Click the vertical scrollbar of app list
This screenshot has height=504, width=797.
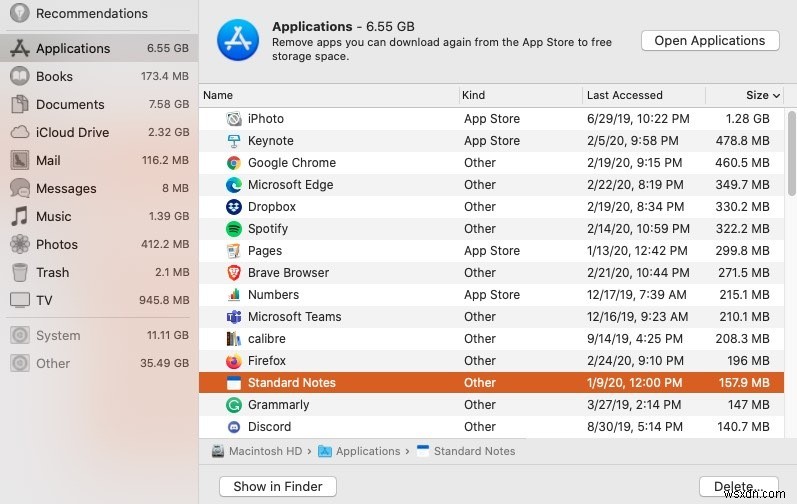point(791,153)
